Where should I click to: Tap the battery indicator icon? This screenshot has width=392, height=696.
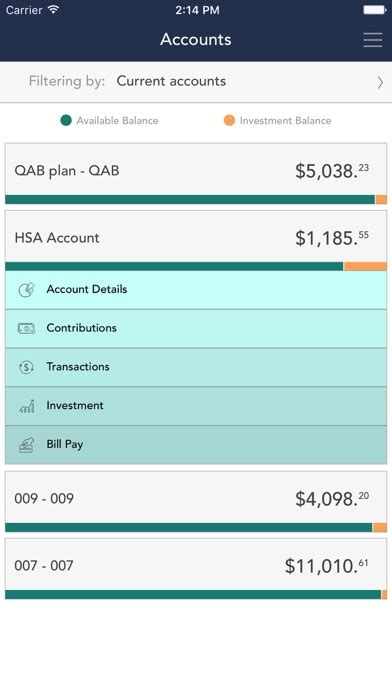pos(375,10)
